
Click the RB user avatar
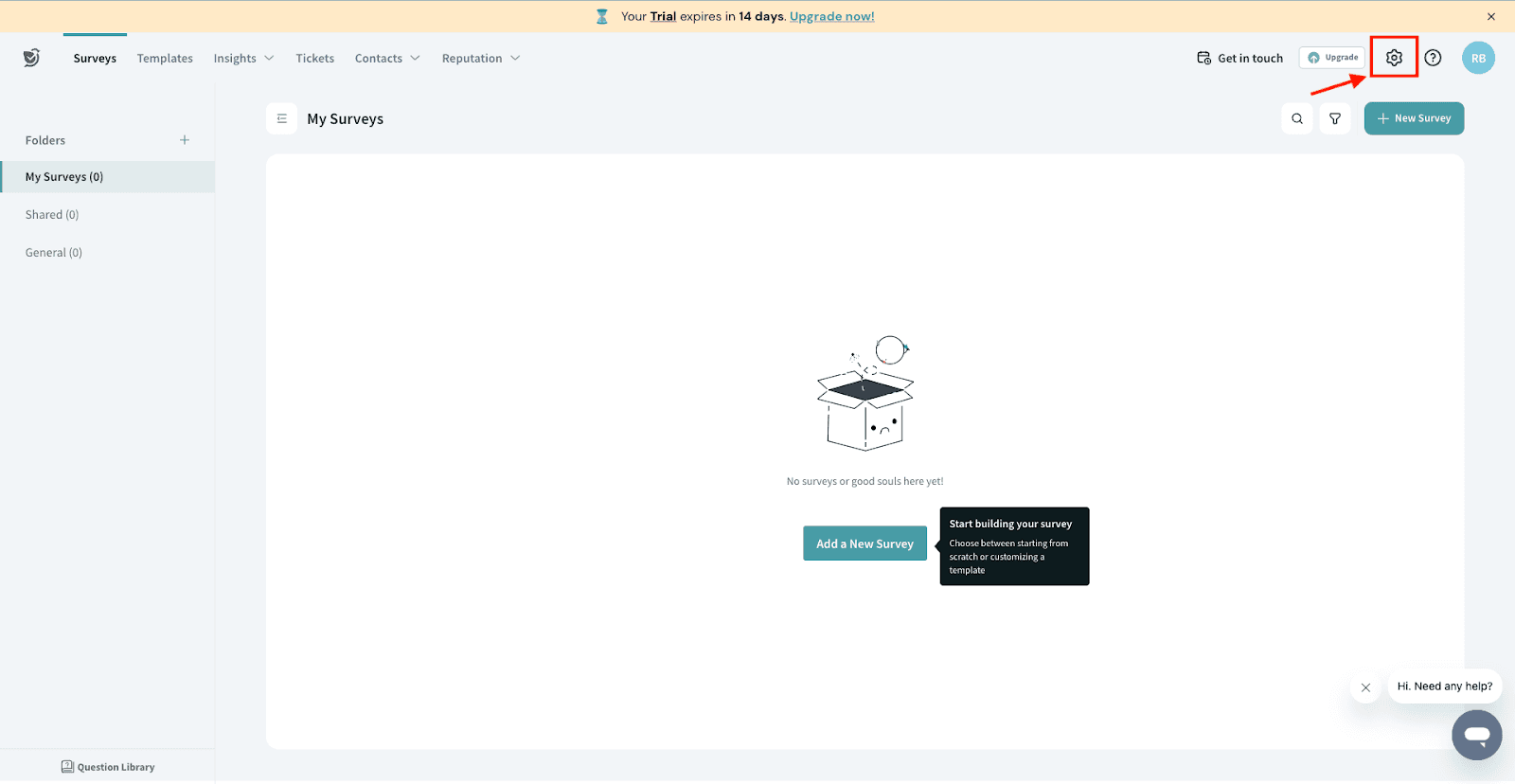[x=1478, y=58]
